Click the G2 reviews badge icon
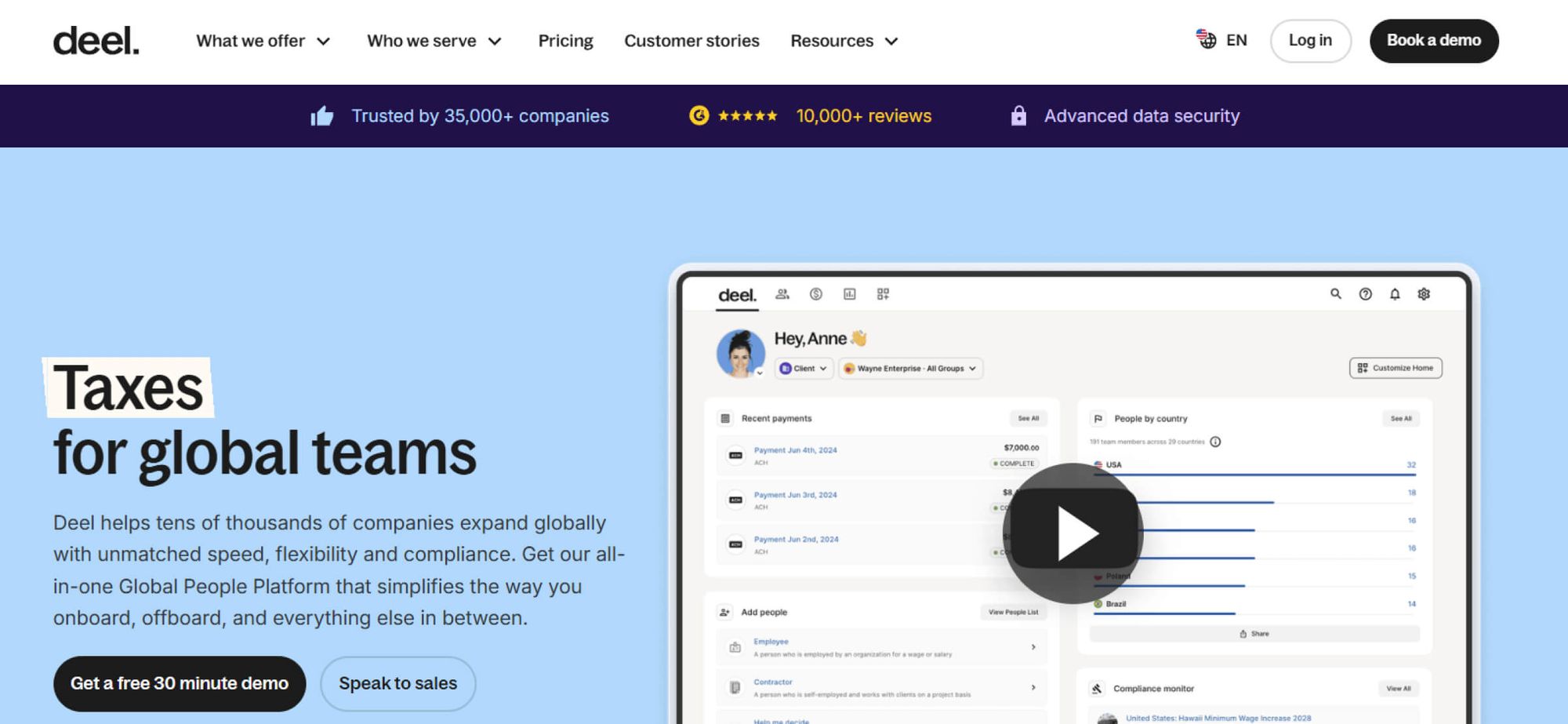Image resolution: width=1568 pixels, height=724 pixels. pos(699,116)
